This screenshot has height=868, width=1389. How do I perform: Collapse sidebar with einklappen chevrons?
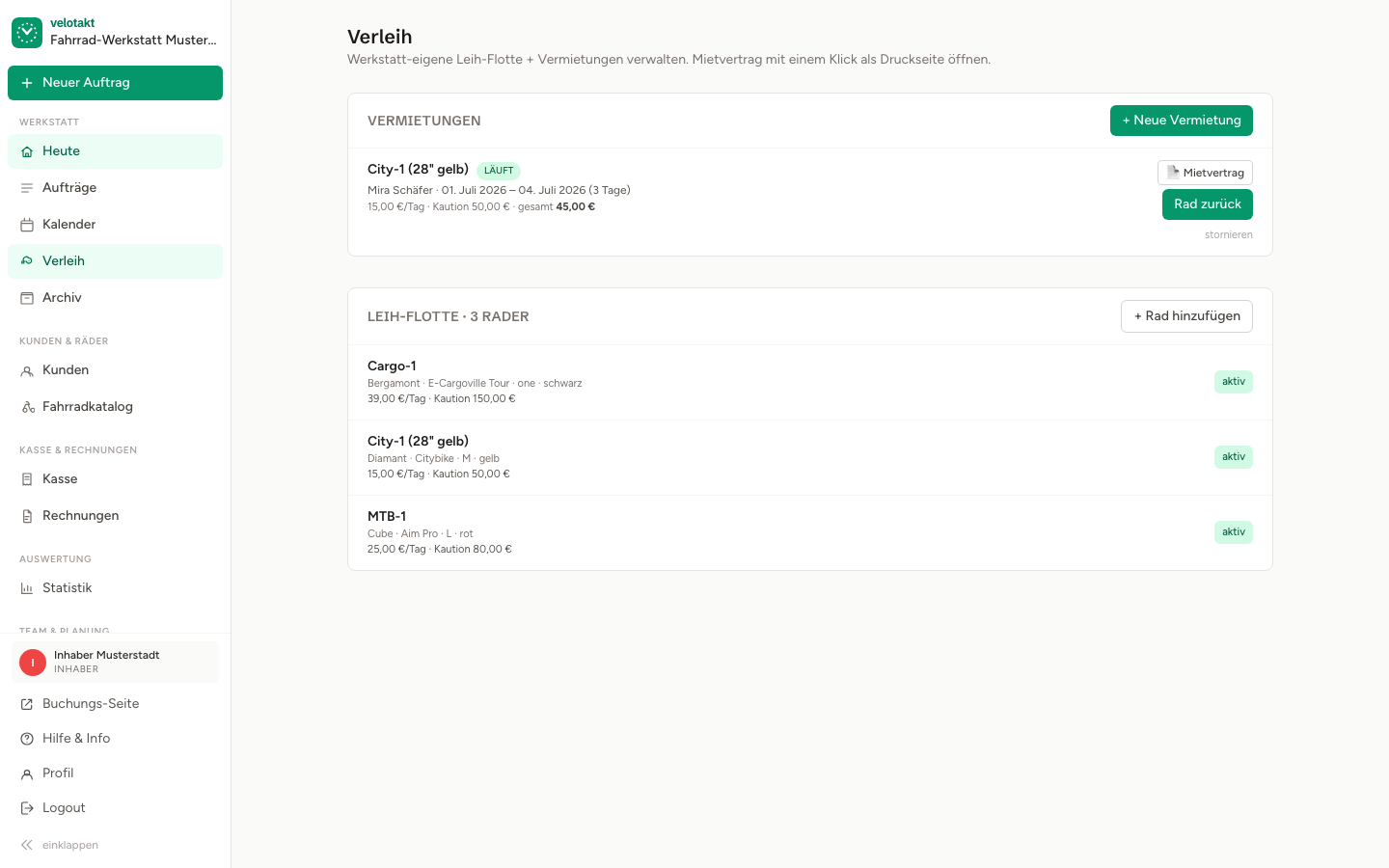tap(27, 845)
